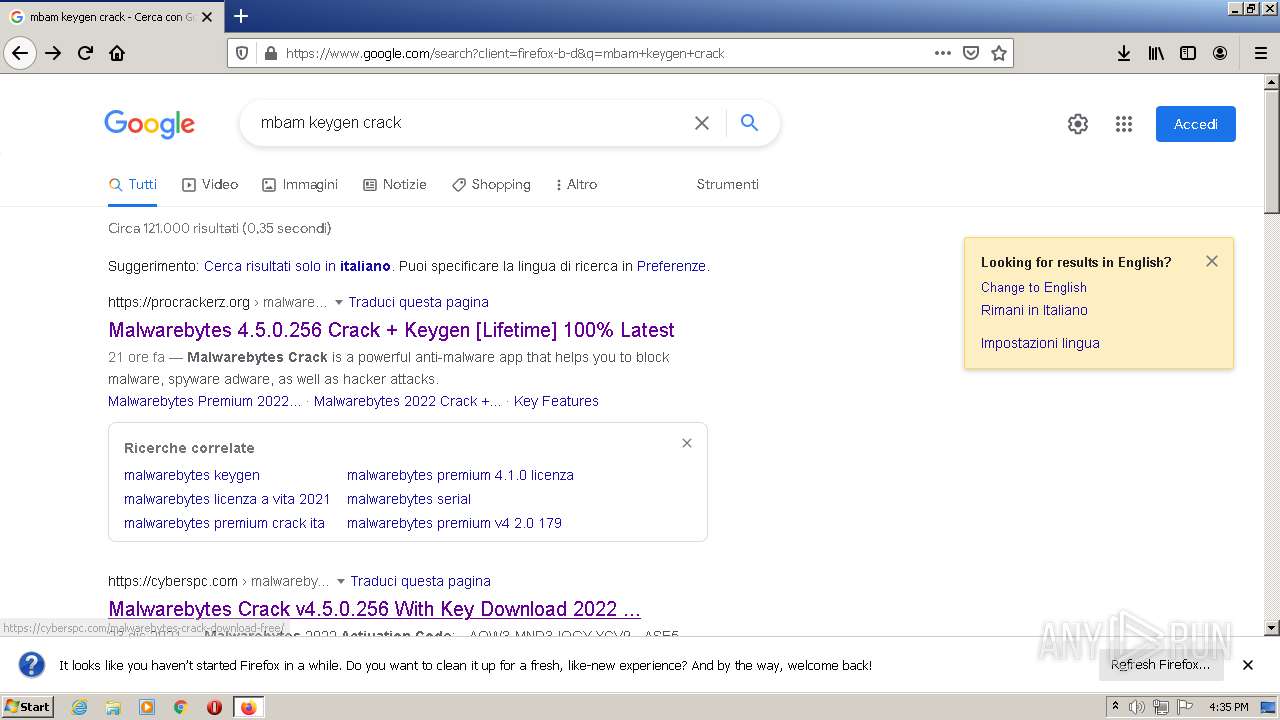The height and width of the screenshot is (720, 1280).
Task: Switch to the Notizie results tab
Action: click(394, 184)
